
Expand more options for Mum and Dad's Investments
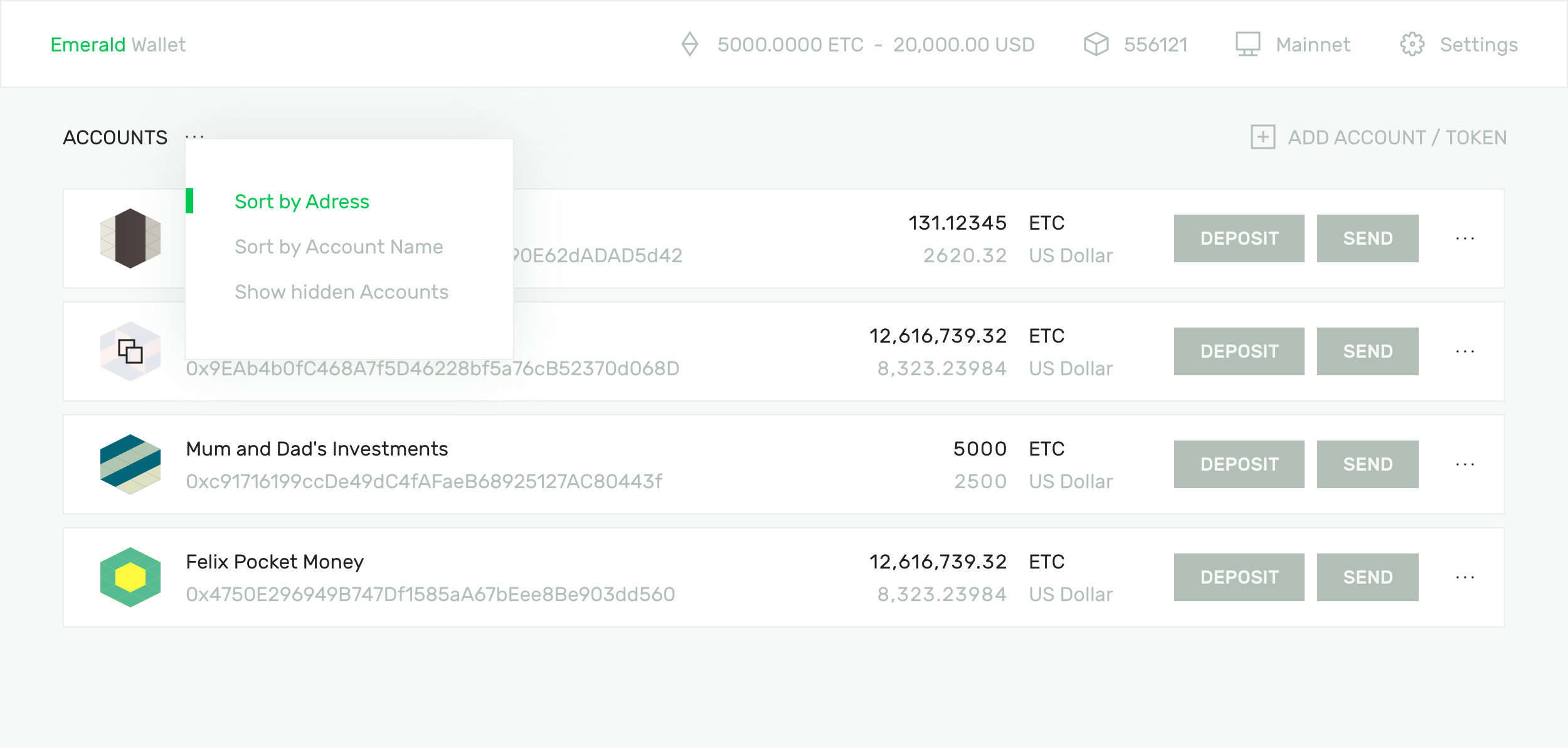click(x=1465, y=464)
